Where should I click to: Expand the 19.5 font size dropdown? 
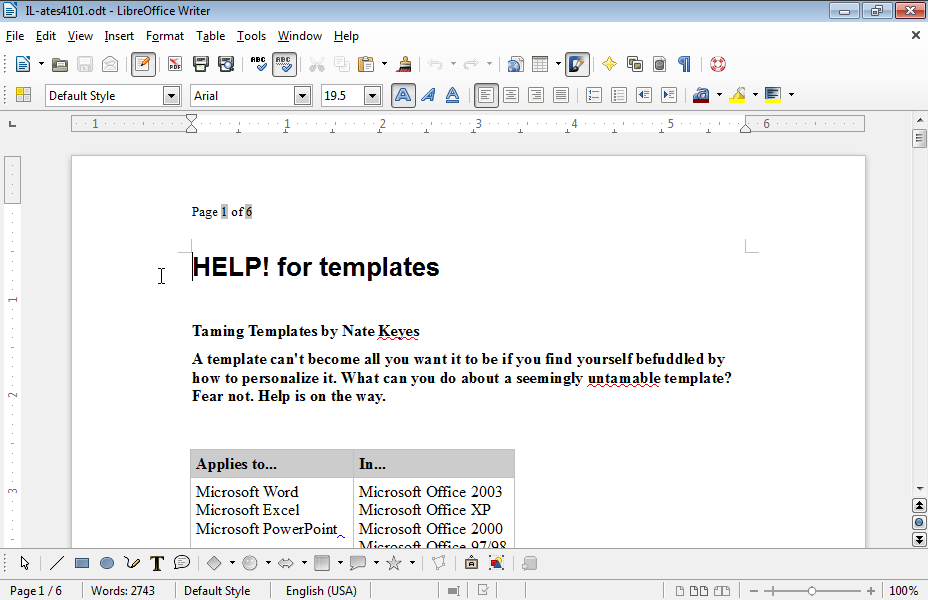[x=372, y=95]
